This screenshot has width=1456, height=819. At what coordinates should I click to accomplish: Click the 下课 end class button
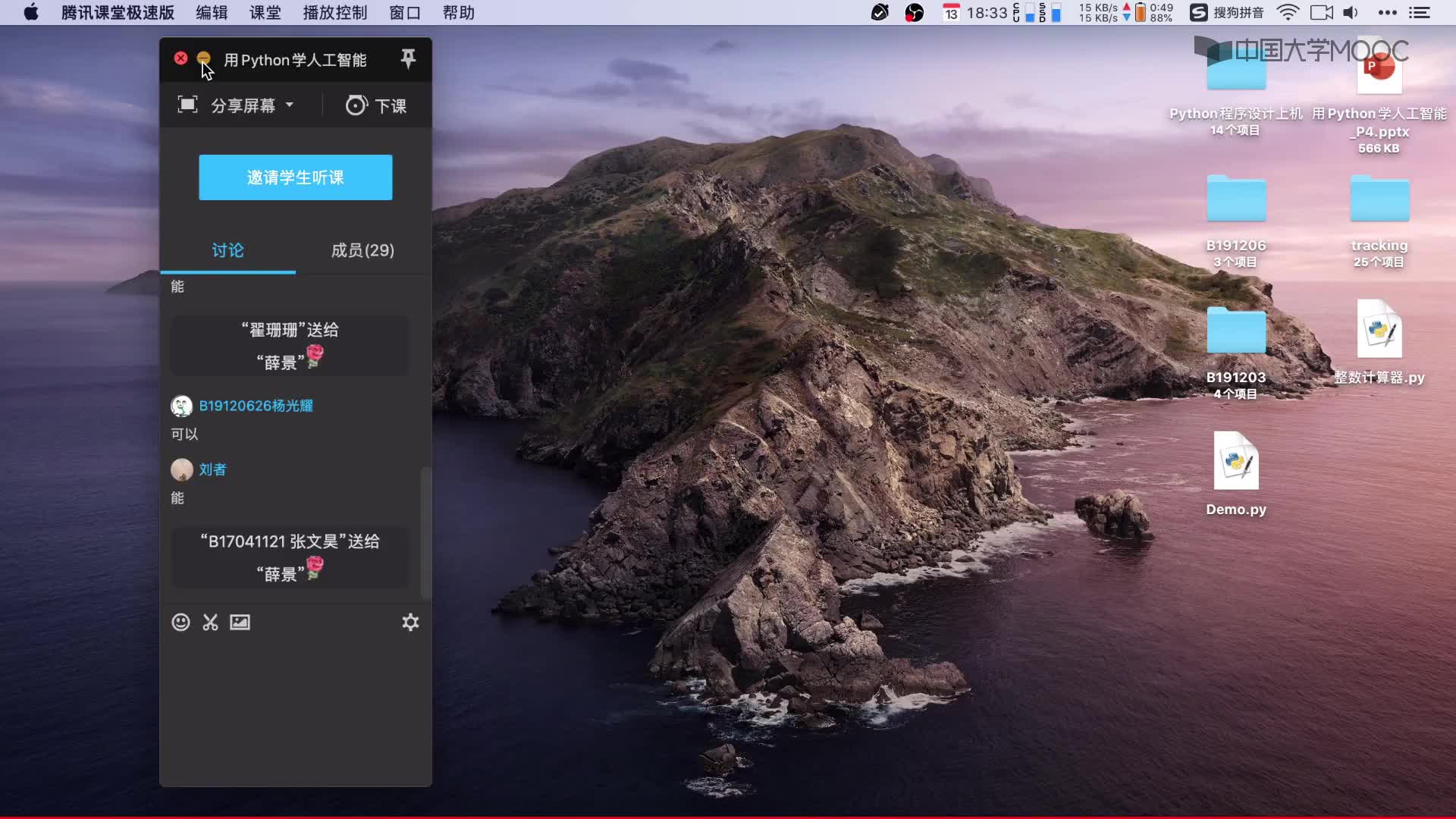pyautogui.click(x=376, y=105)
